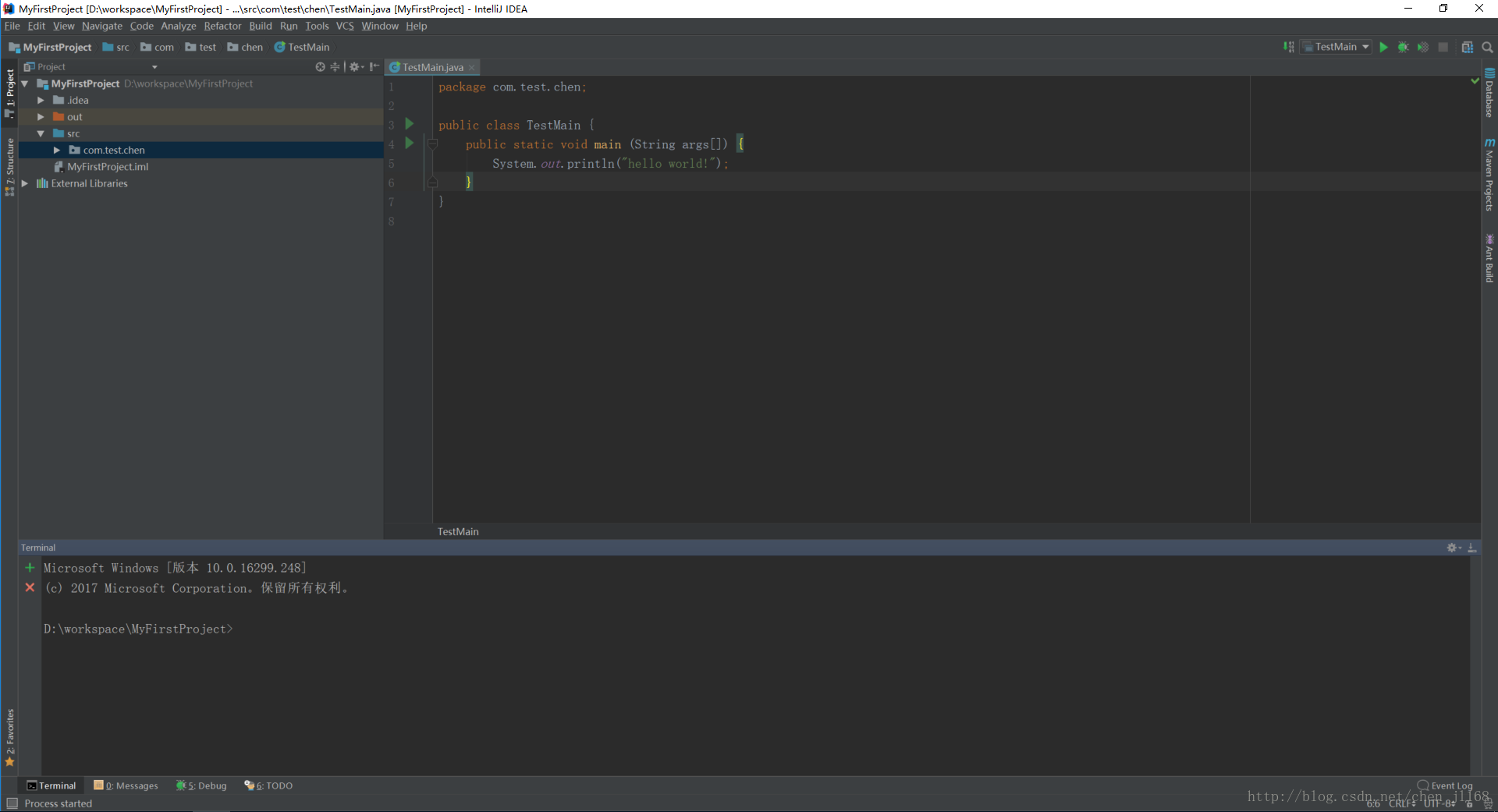
Task: Click TestMain breadcrumb below the editor
Action: (x=458, y=531)
